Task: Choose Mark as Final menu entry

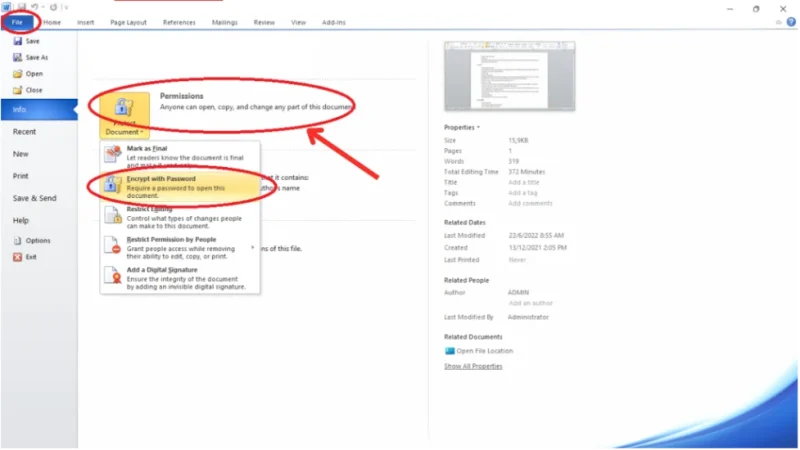Action: coord(180,156)
